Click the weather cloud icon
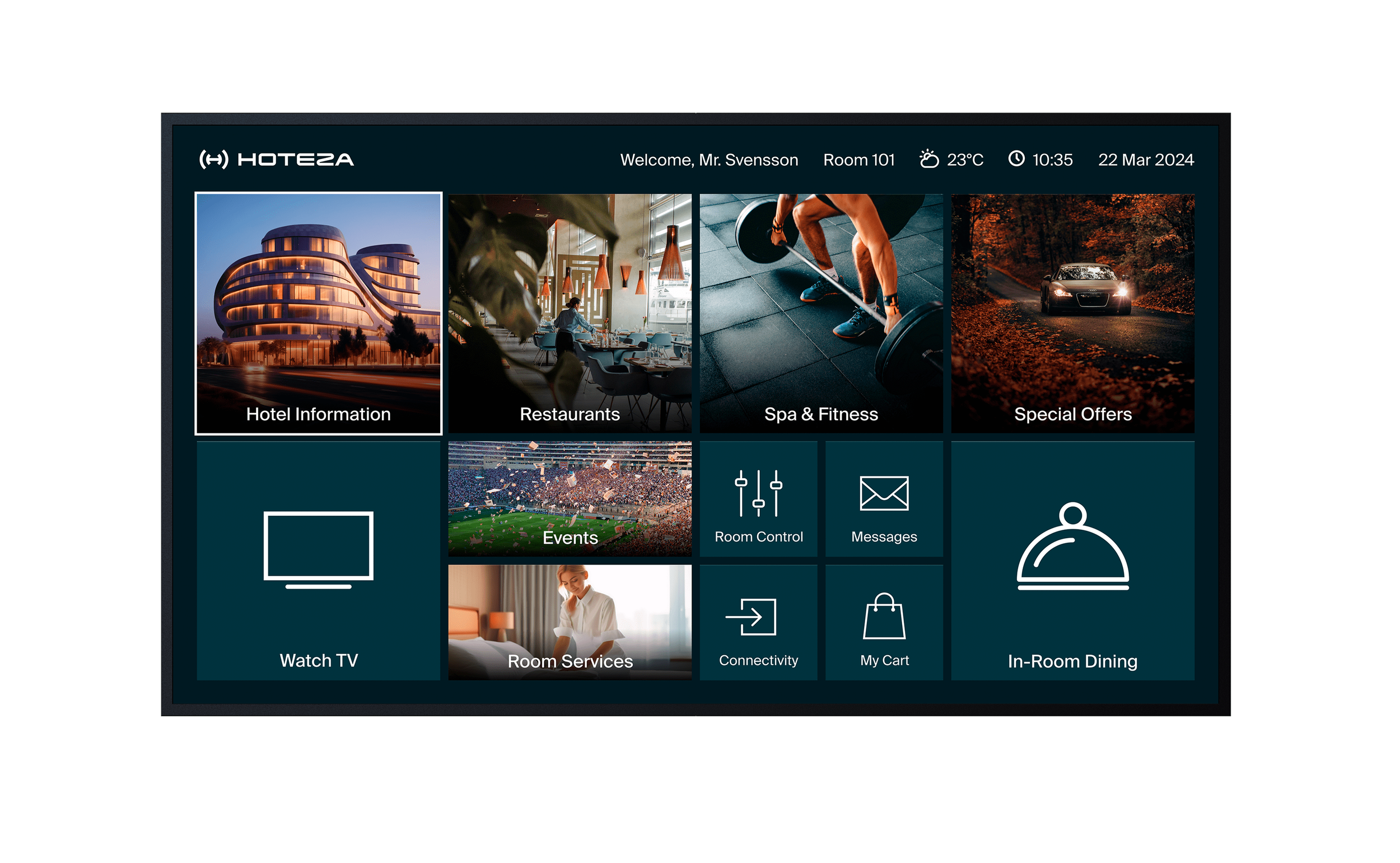This screenshot has width=1400, height=863. point(929,158)
